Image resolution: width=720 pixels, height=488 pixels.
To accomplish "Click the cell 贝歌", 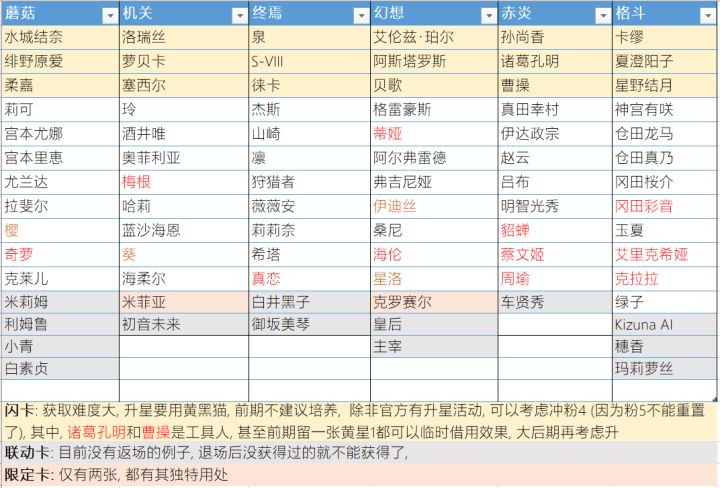I will 434,85.
